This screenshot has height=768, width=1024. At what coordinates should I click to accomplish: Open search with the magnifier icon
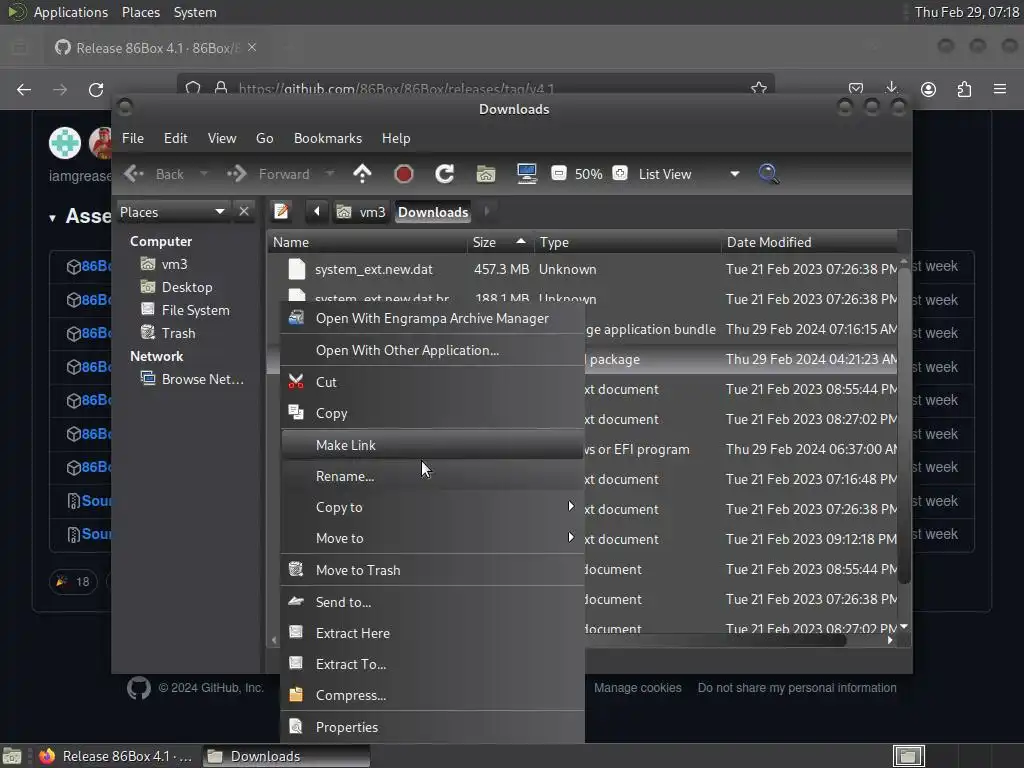click(769, 174)
